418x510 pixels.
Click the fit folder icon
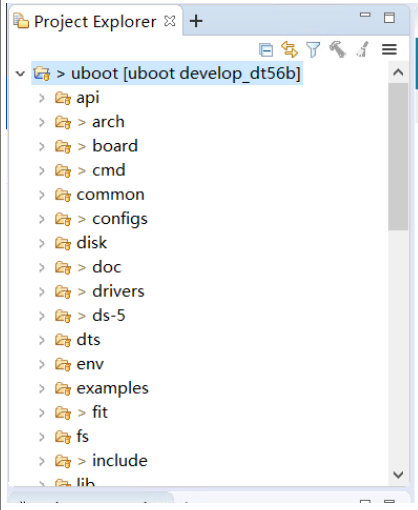tap(63, 413)
